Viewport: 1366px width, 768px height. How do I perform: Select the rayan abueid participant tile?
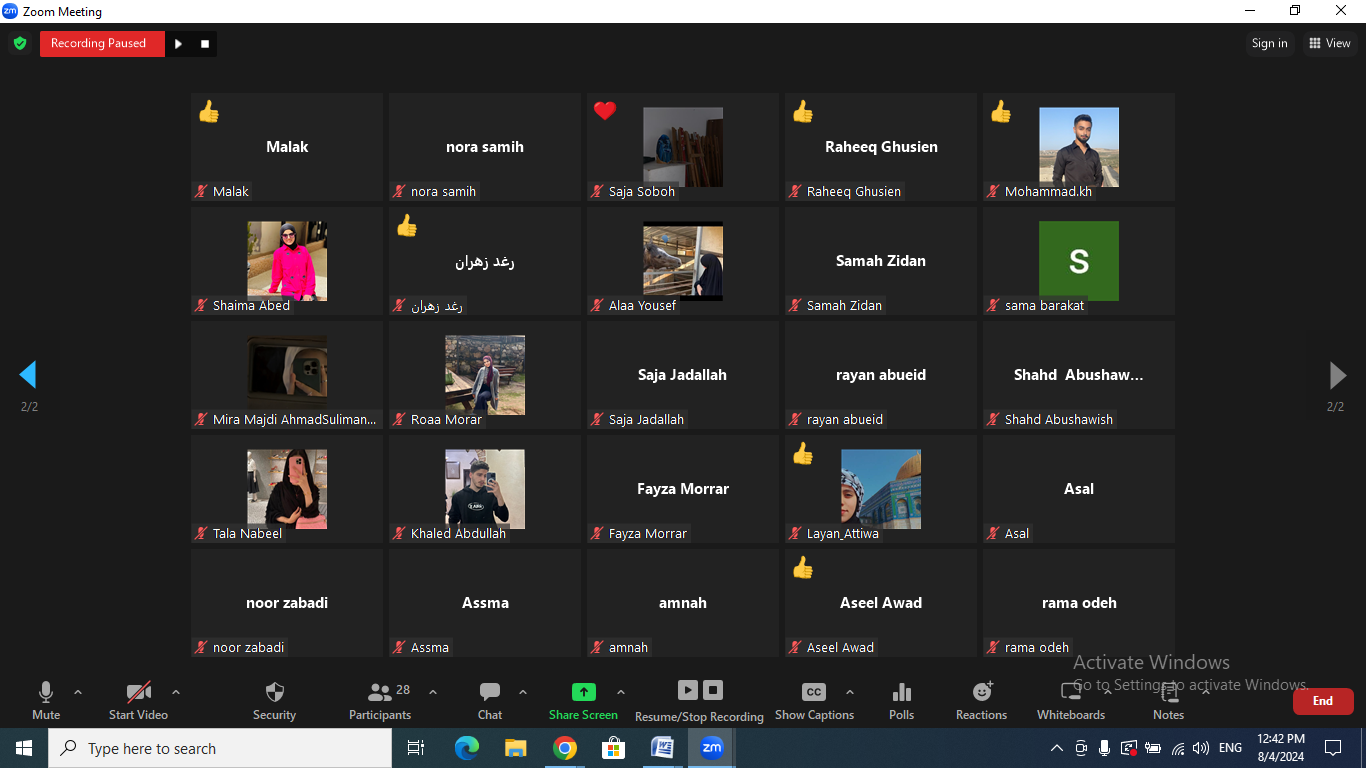click(881, 375)
